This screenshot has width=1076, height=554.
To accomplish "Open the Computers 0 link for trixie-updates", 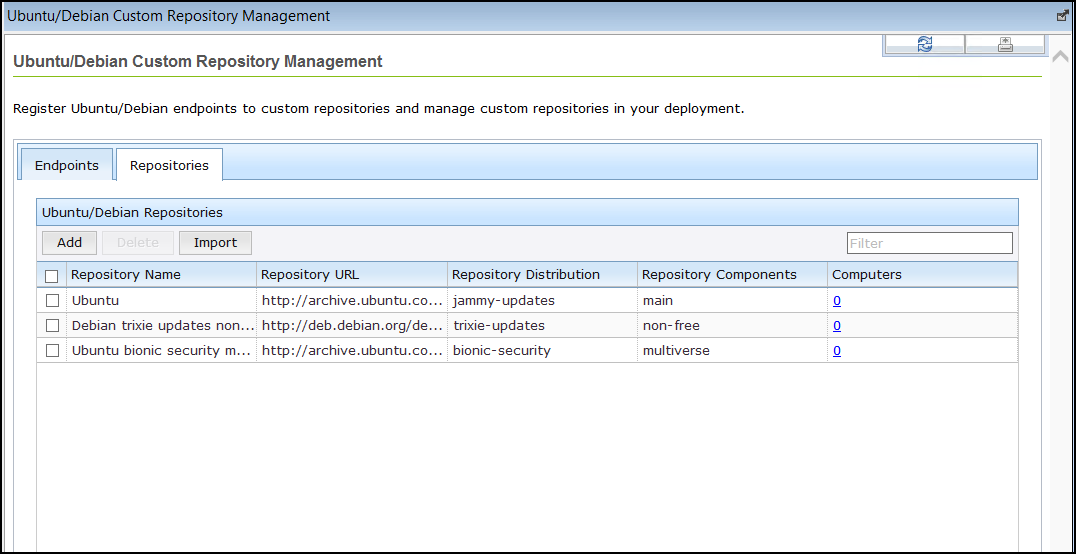I will pyautogui.click(x=837, y=325).
